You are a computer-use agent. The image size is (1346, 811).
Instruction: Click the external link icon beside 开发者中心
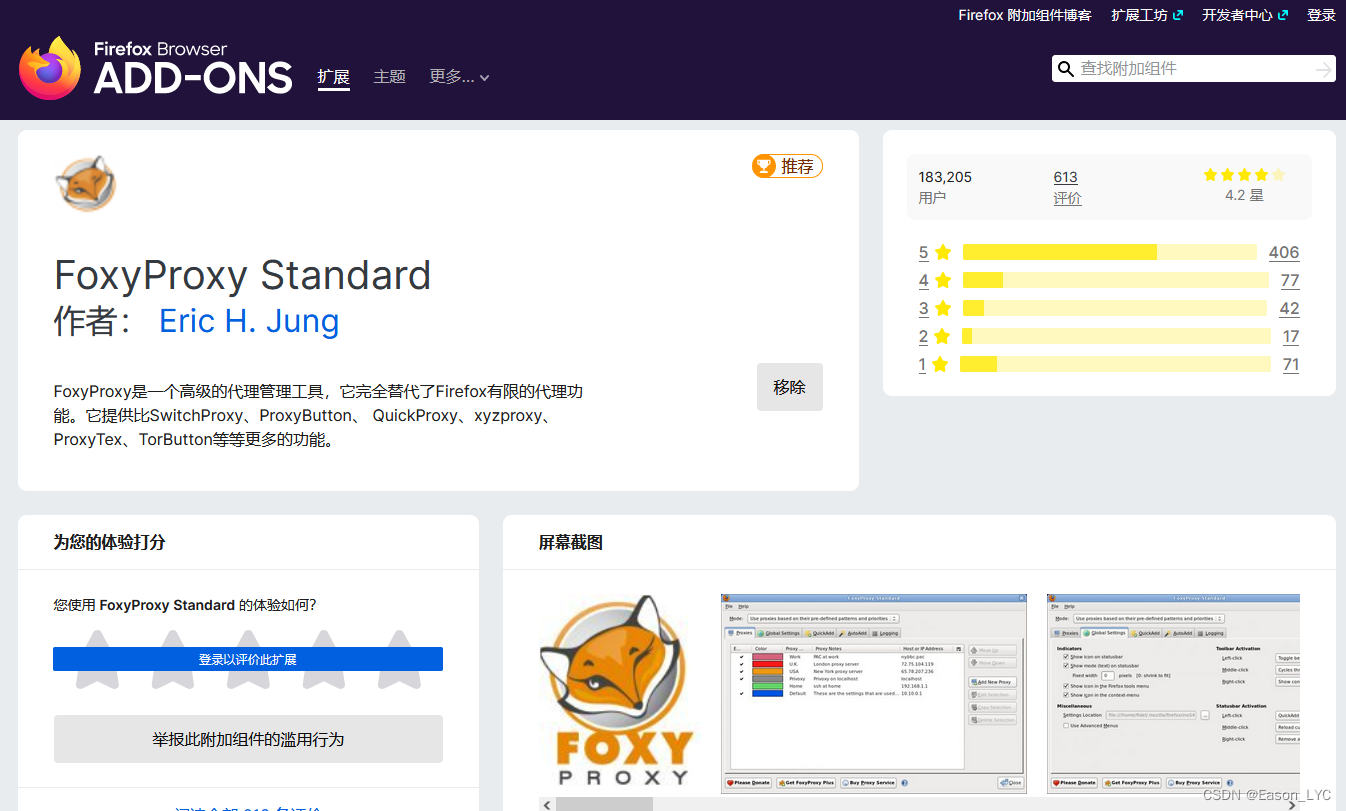1283,15
